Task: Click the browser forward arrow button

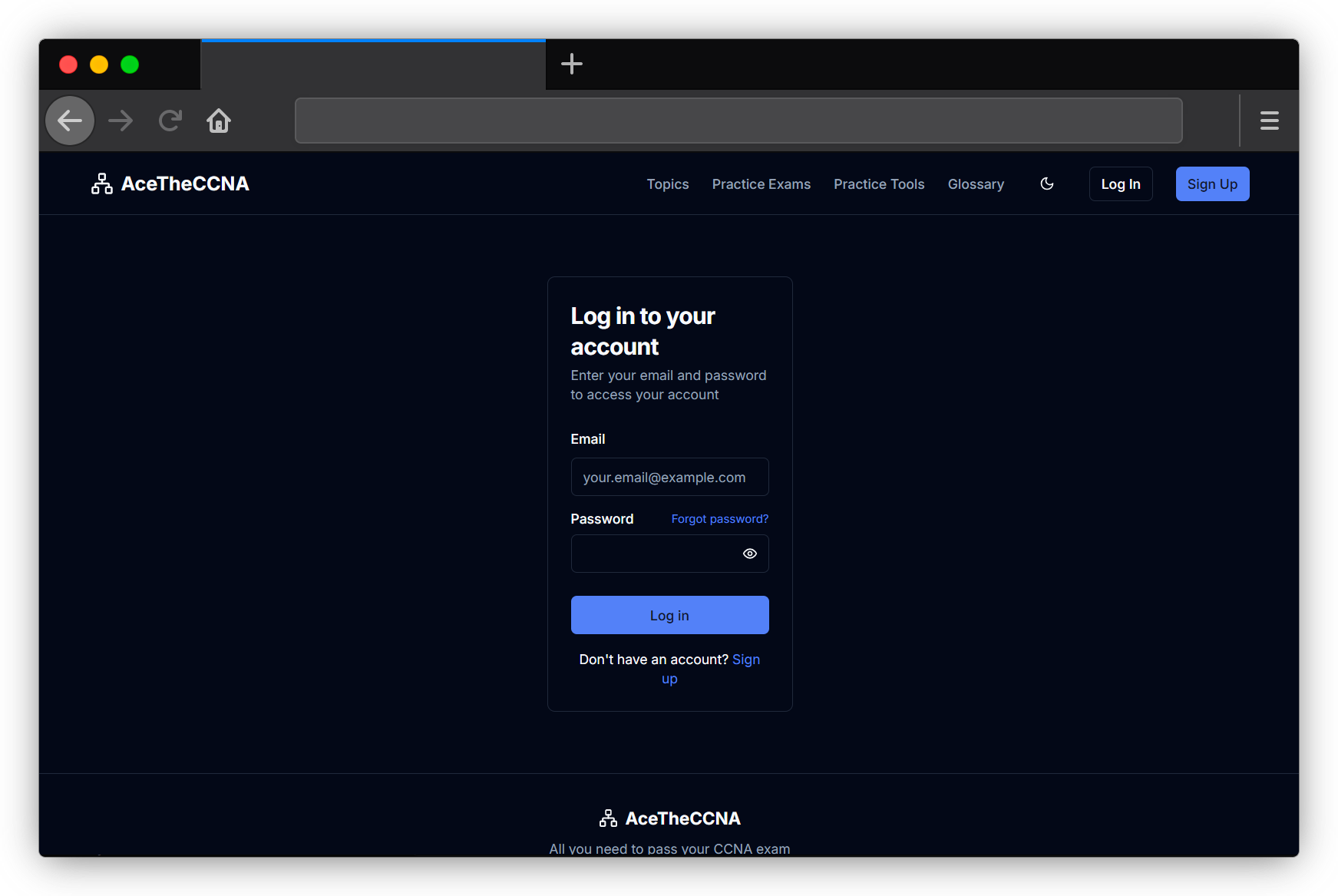Action: 121,121
